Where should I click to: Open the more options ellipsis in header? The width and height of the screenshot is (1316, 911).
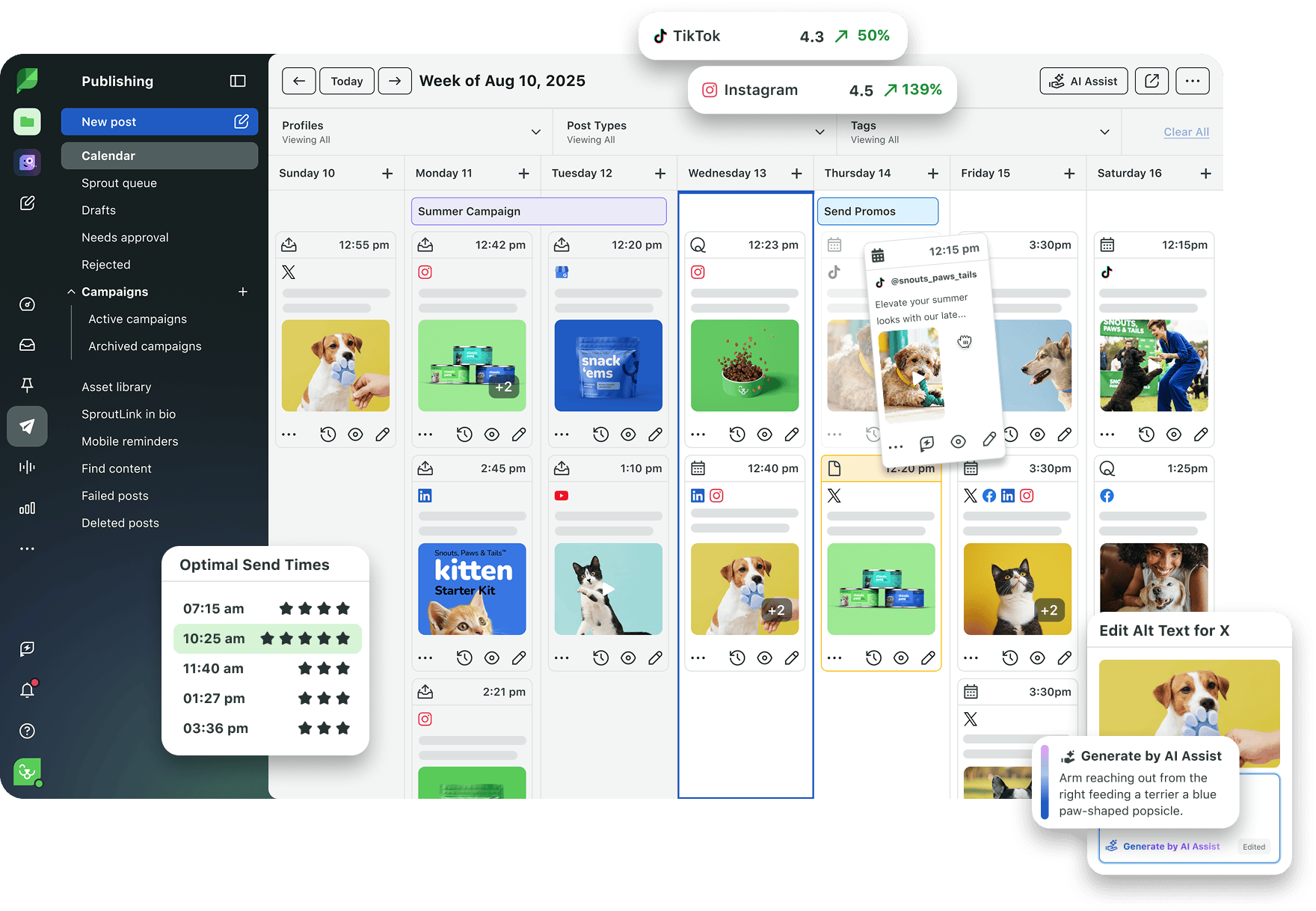(1193, 81)
